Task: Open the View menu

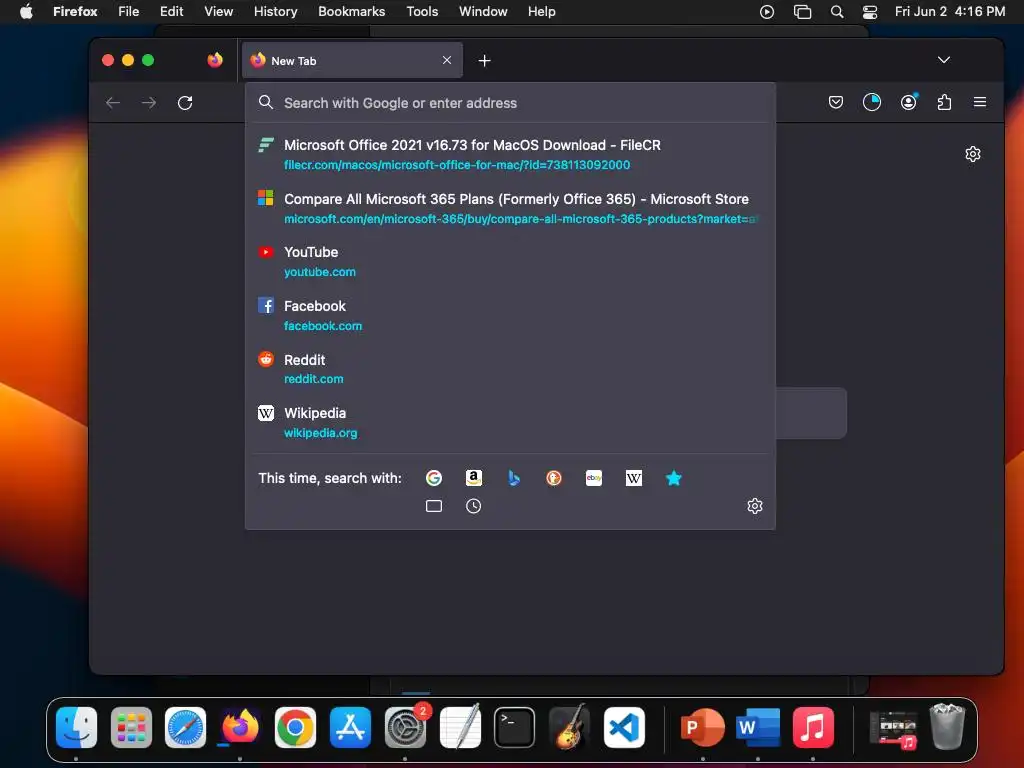Action: (219, 11)
